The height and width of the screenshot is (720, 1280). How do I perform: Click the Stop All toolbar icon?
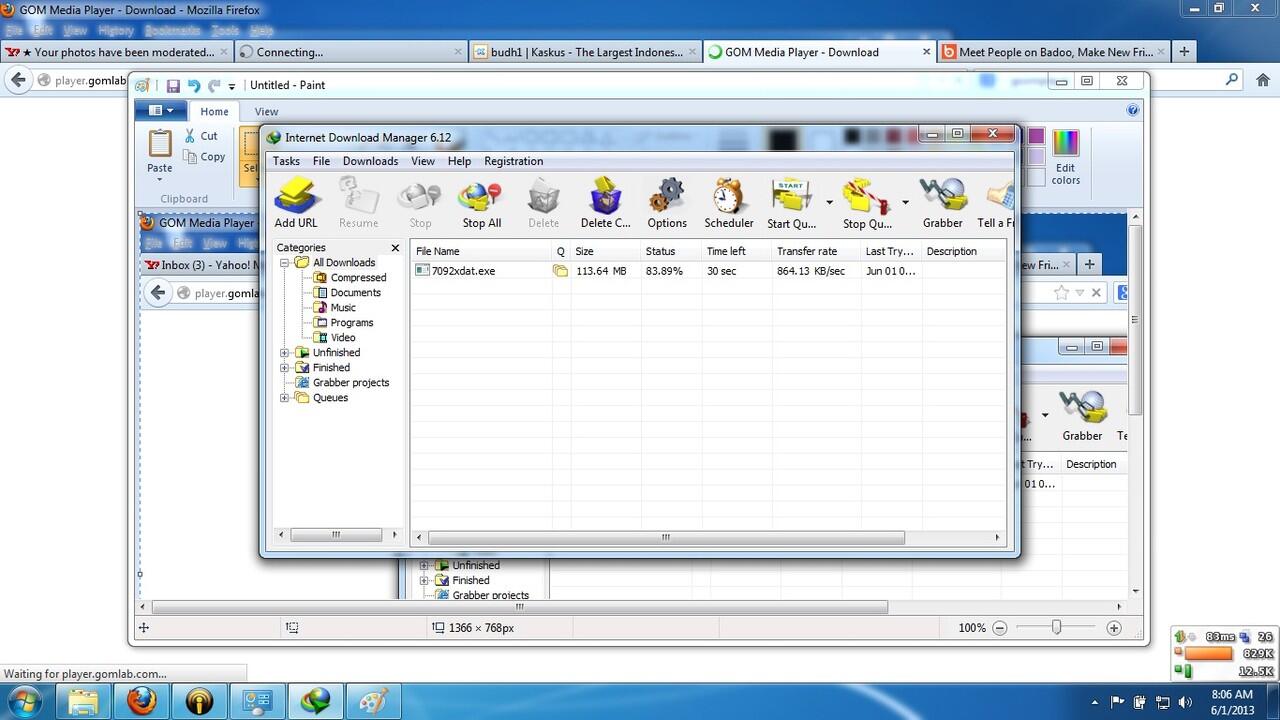[x=481, y=203]
